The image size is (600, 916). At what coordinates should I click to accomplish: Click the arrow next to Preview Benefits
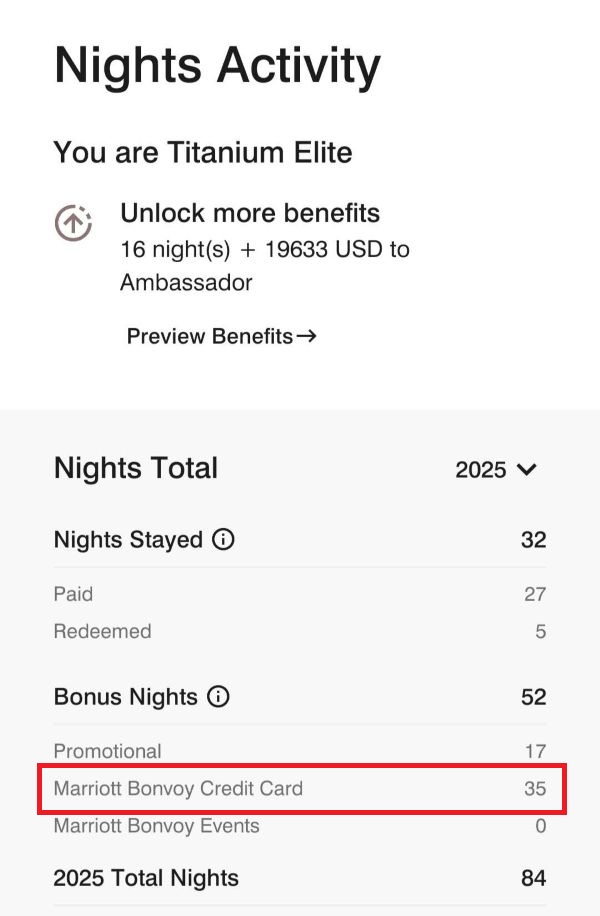[308, 336]
